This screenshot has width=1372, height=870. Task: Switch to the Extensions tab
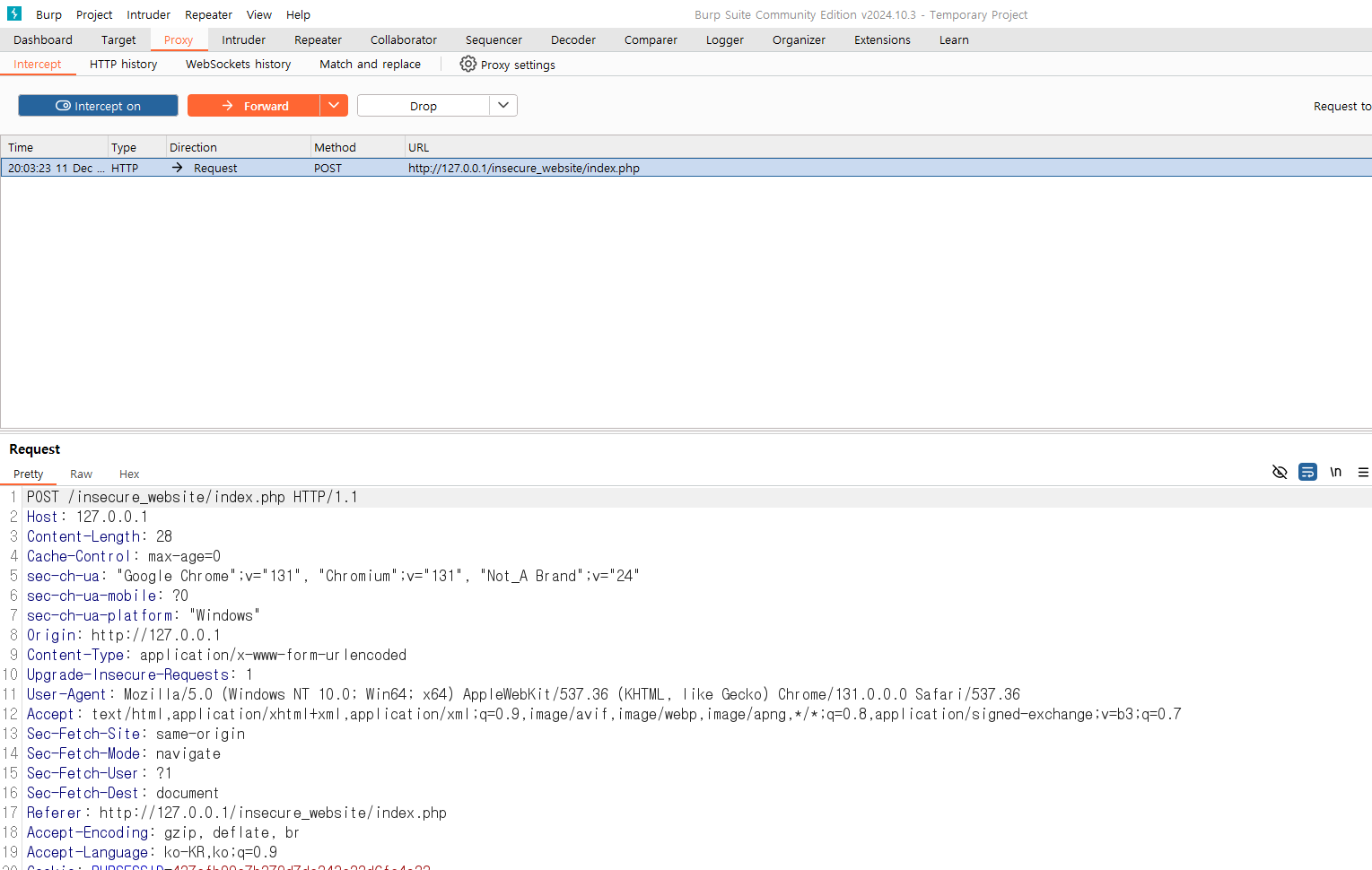pos(882,39)
